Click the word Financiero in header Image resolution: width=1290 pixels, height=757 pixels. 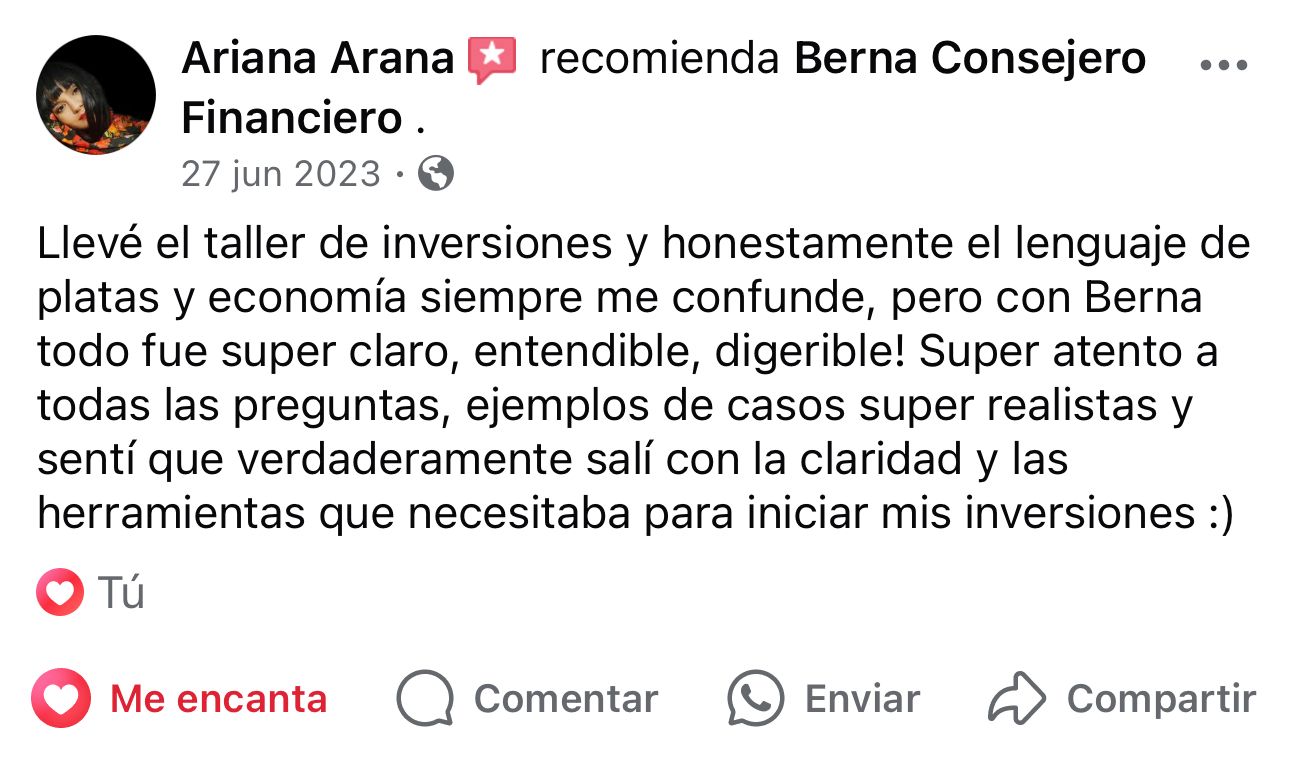[291, 119]
